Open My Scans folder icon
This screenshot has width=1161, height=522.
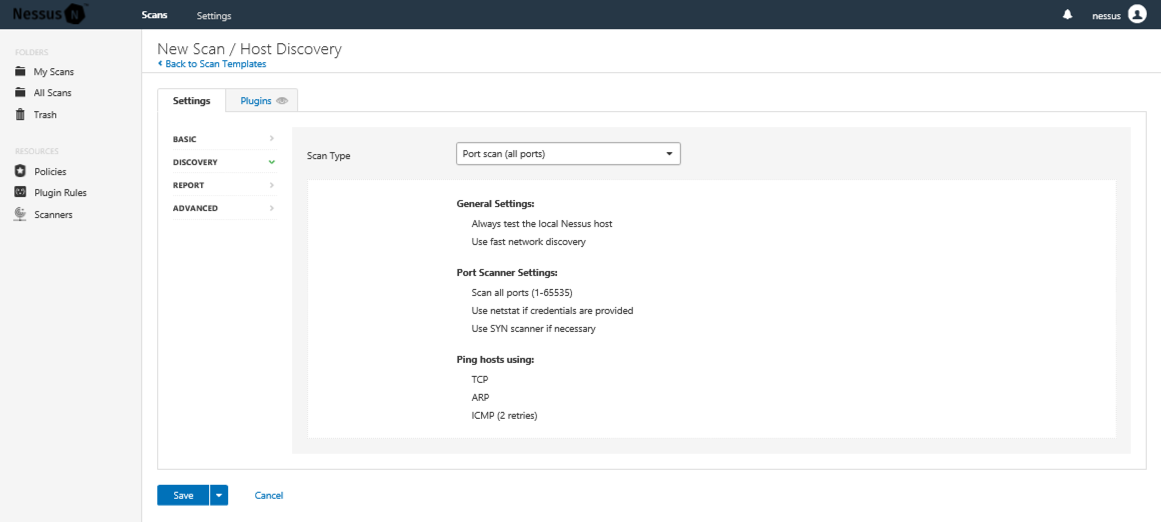[x=20, y=72]
